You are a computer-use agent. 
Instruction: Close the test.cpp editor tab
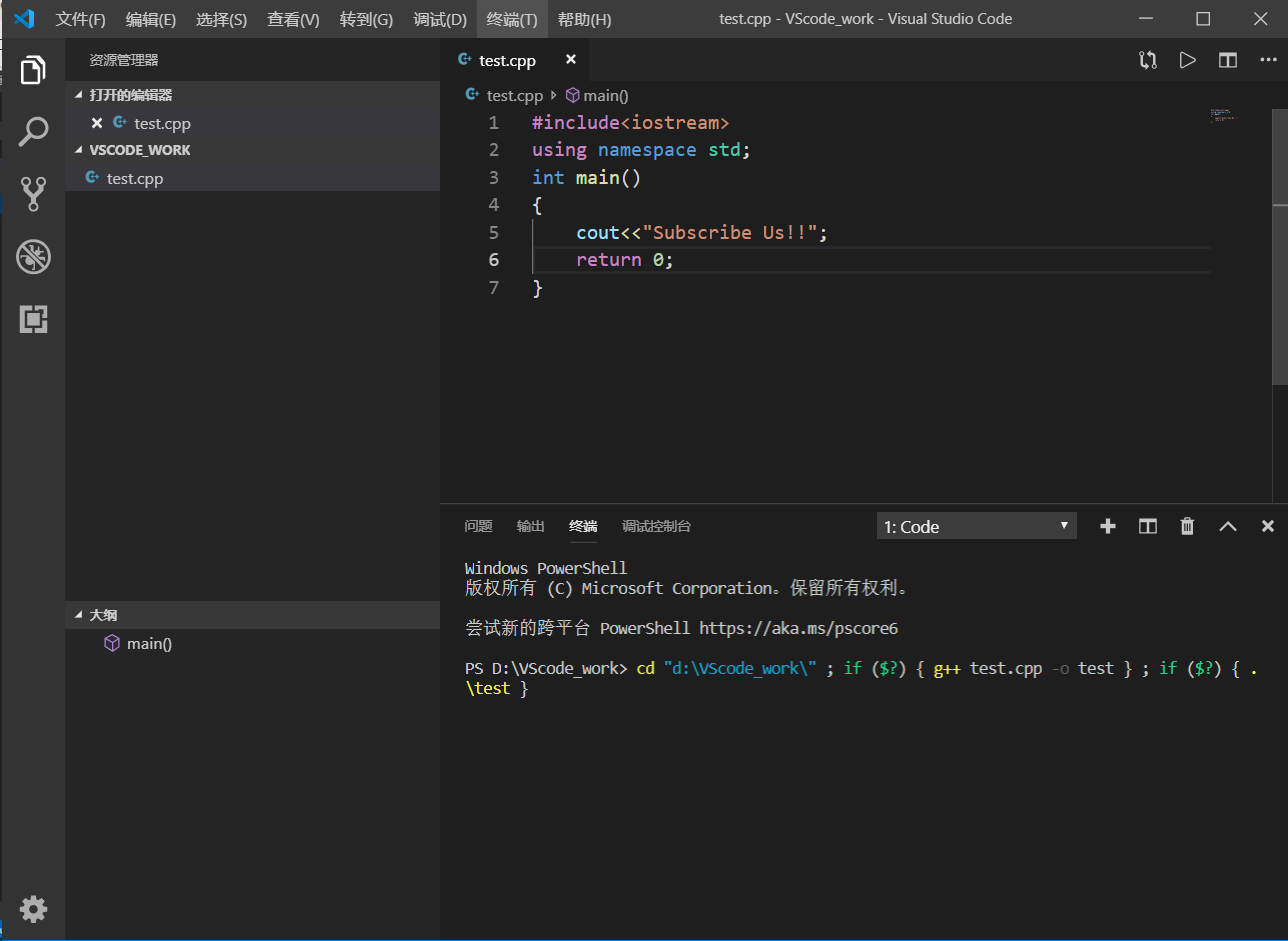click(x=571, y=60)
